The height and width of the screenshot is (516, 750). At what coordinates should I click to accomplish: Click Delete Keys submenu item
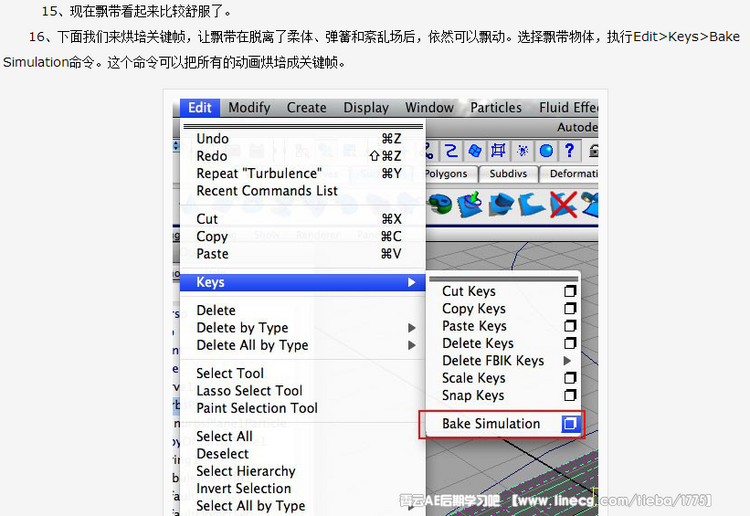click(478, 343)
